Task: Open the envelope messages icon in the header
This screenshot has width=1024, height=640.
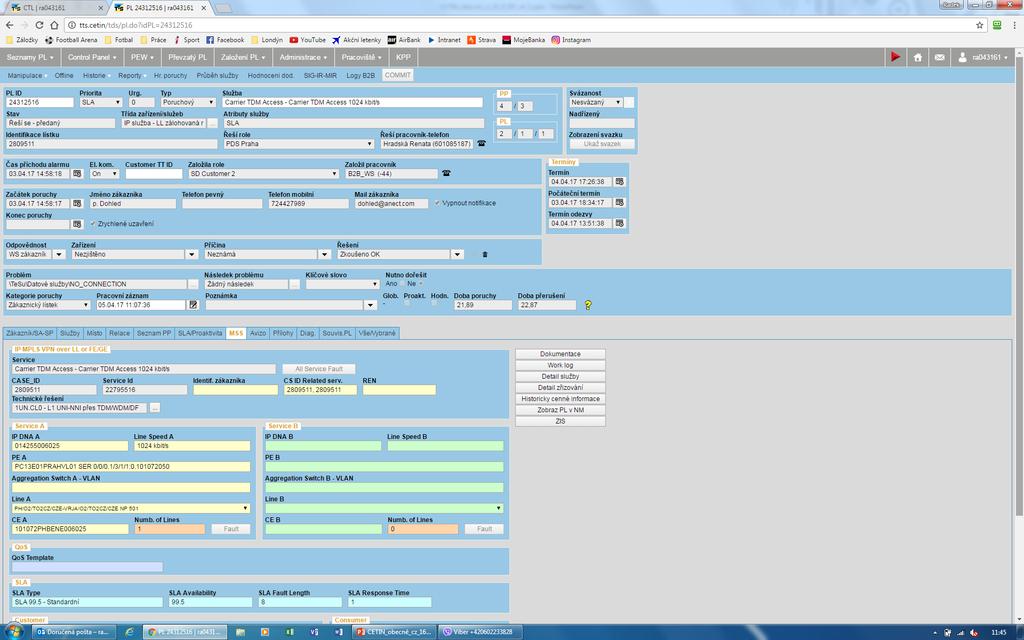Action: point(939,57)
